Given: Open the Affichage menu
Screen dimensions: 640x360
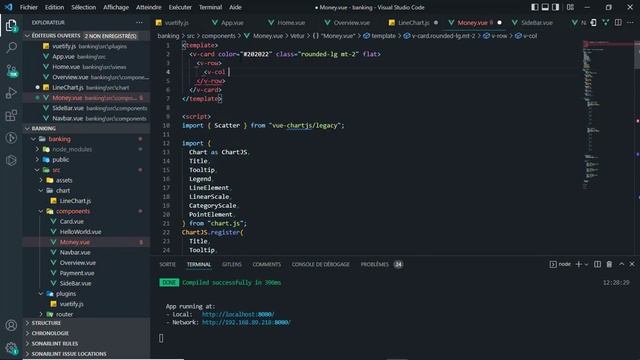Looking at the screenshot, I should point(116,7).
